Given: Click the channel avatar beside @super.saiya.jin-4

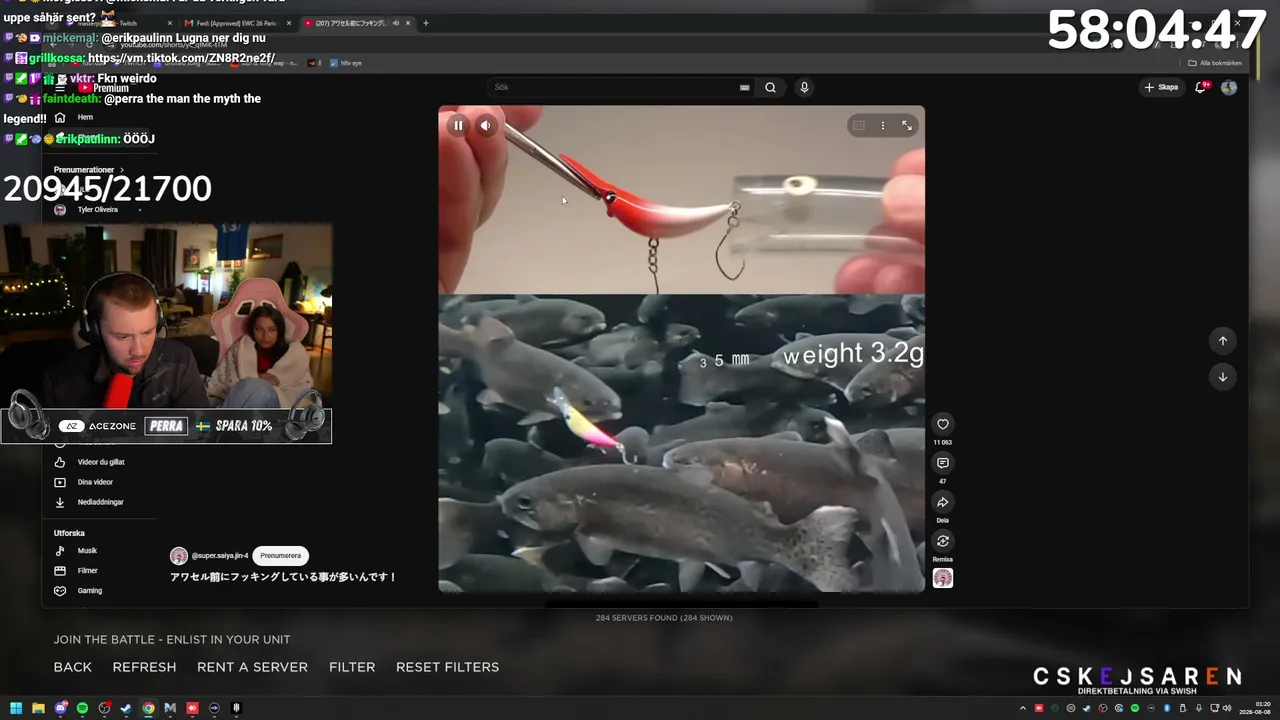Looking at the screenshot, I should tap(179, 556).
